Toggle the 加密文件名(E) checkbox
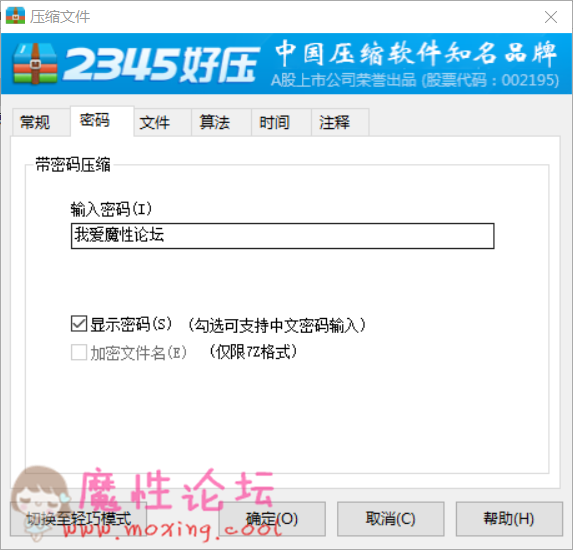The image size is (573, 550). click(x=79, y=352)
